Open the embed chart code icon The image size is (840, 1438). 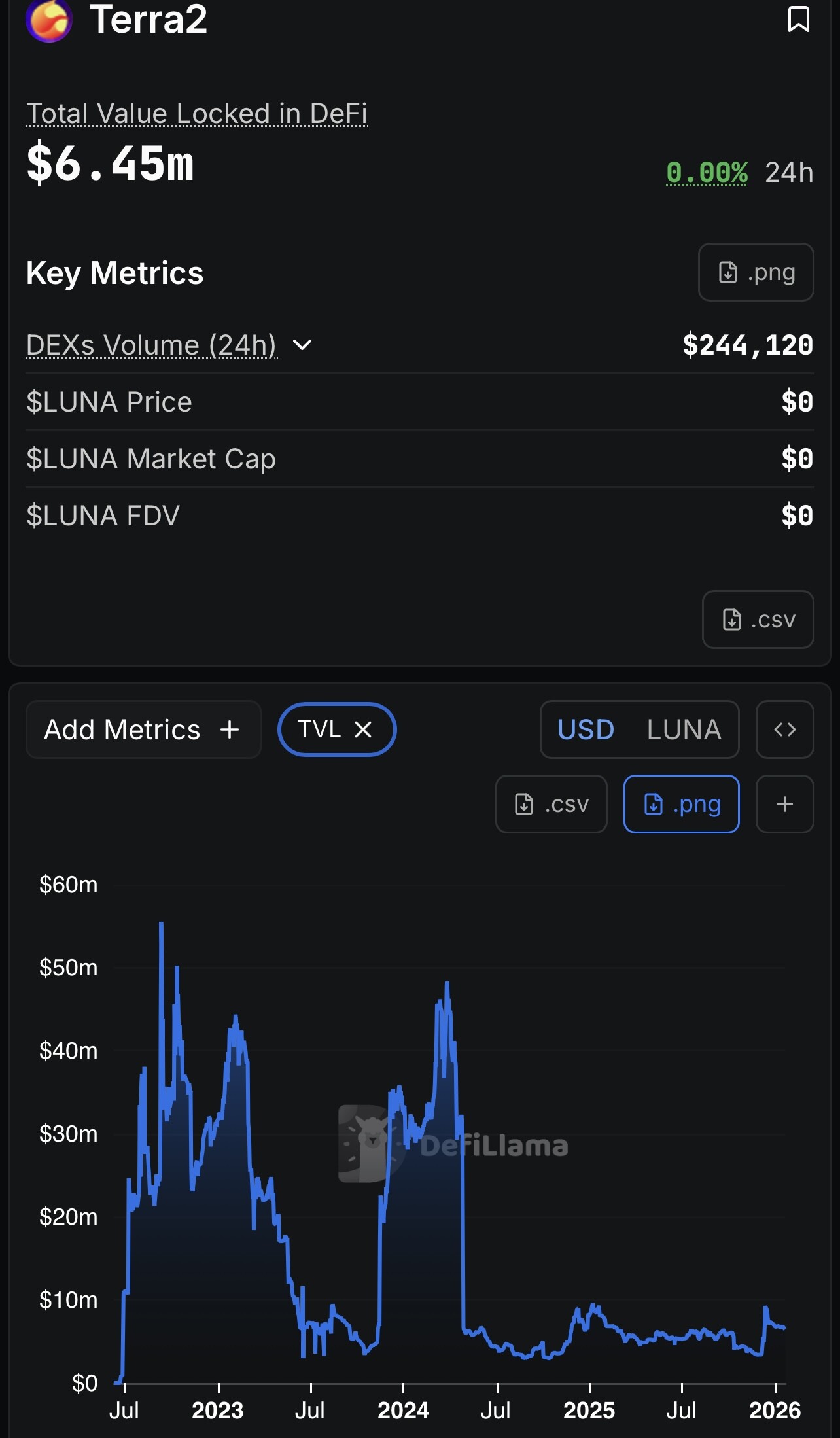tap(784, 729)
